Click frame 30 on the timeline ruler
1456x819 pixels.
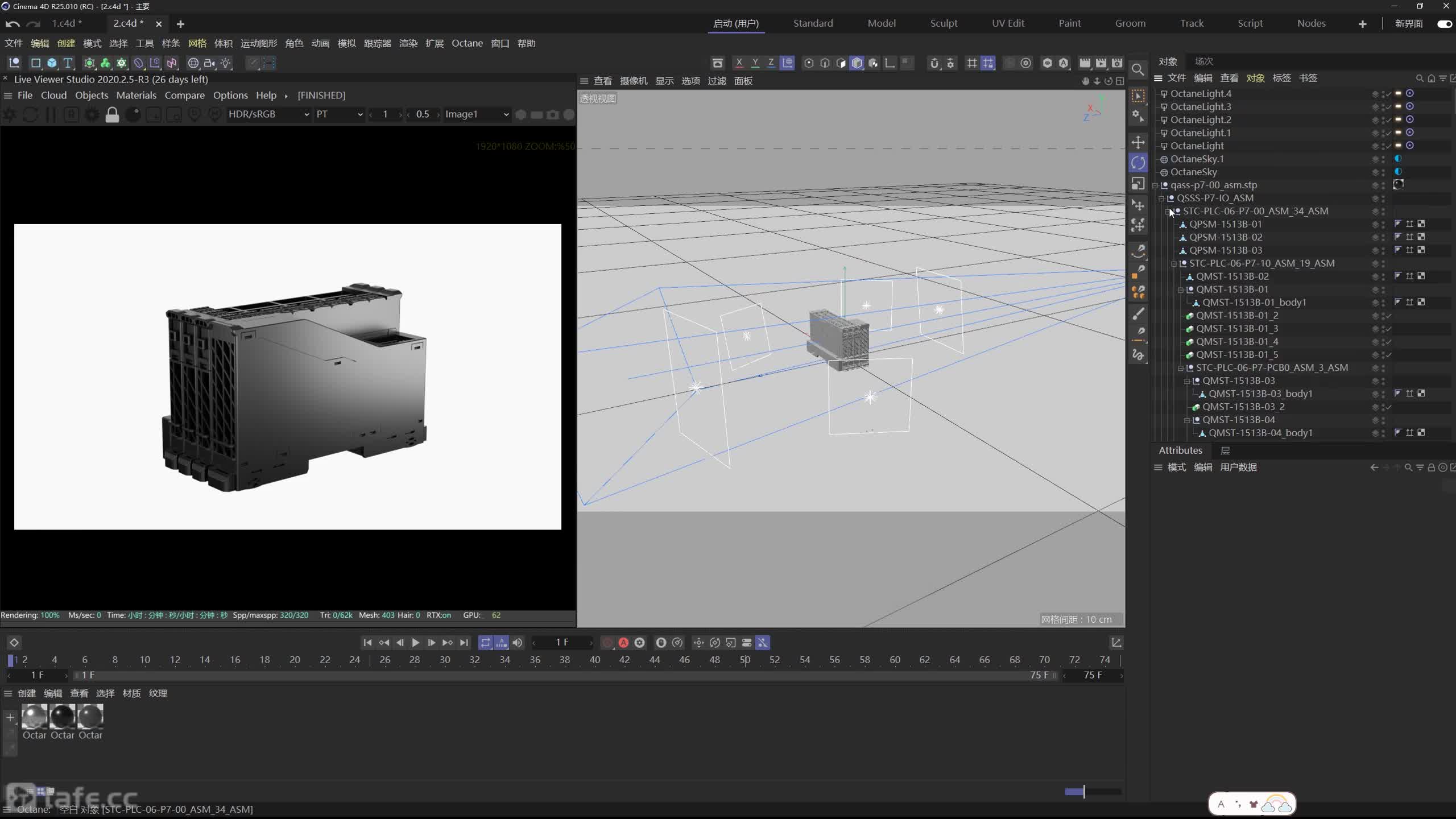(445, 660)
